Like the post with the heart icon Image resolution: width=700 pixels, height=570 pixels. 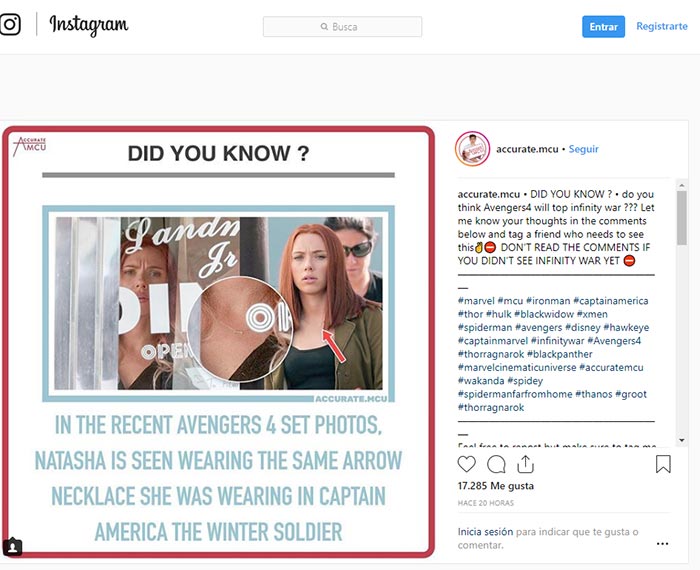pos(467,464)
